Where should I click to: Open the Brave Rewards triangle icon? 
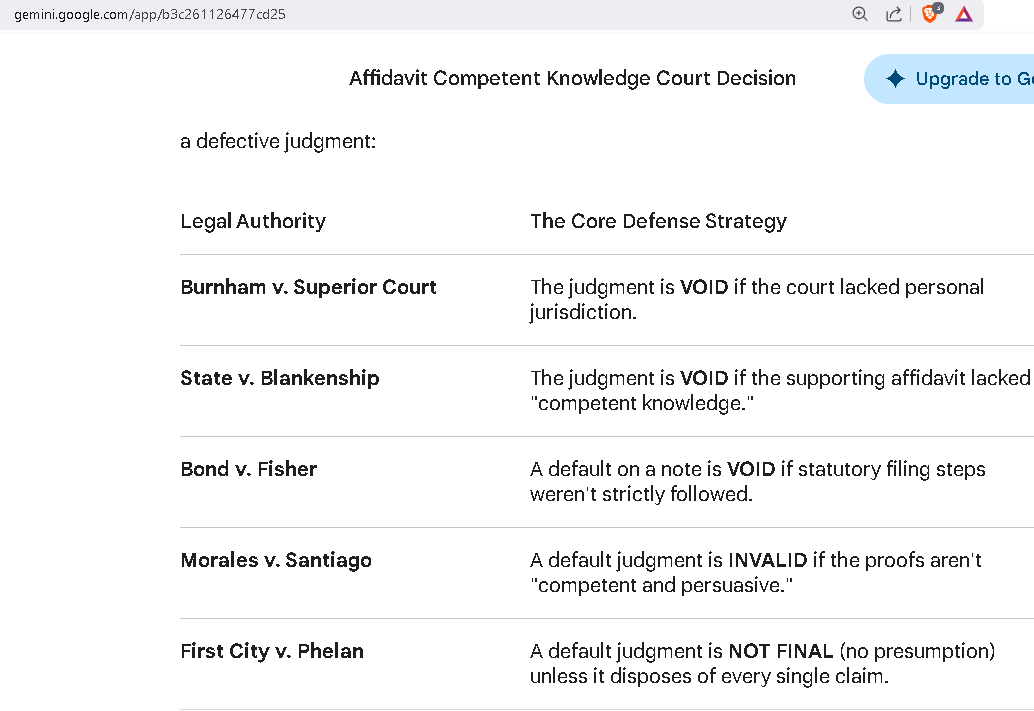click(963, 14)
